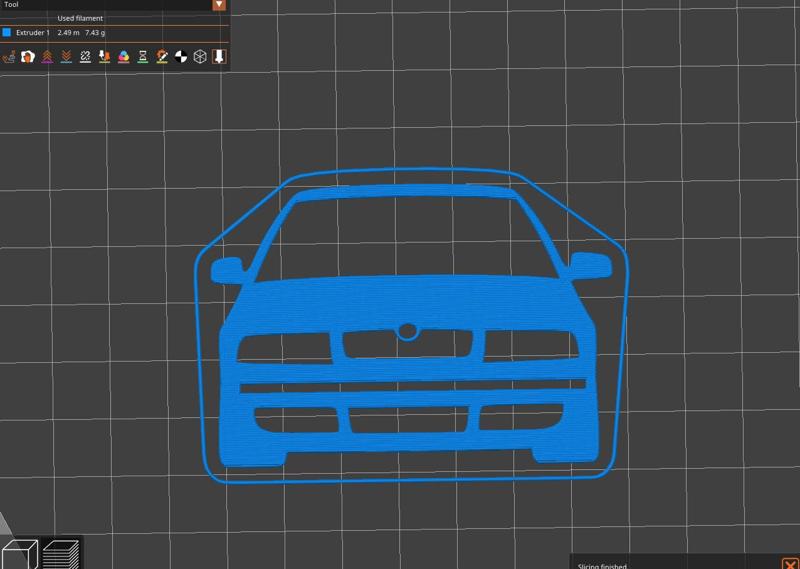This screenshot has height=569, width=800.
Task: Click the Slicing finished notification text
Action: tap(602, 566)
